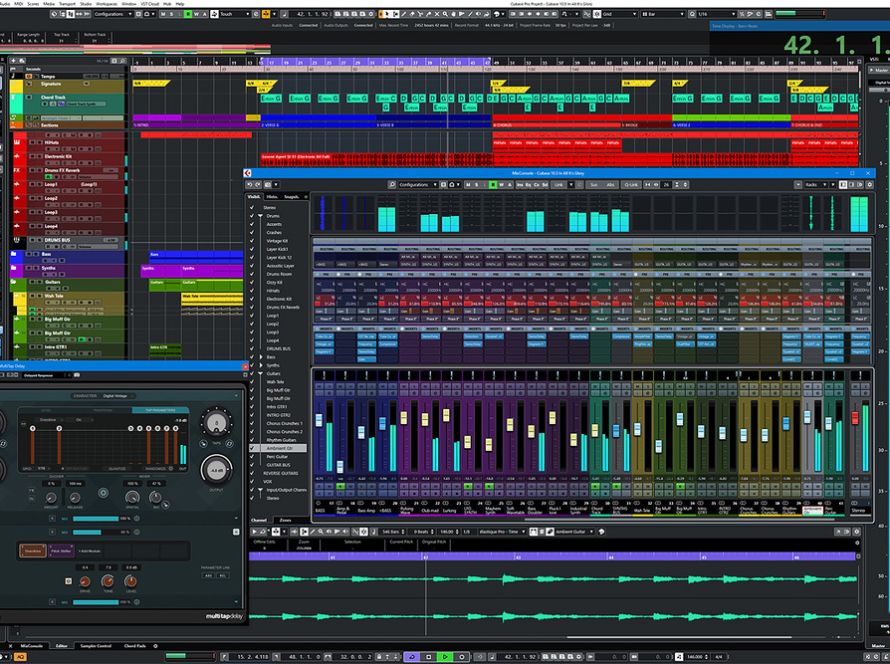Open the Touch automation mode dropdown
The image size is (890, 664).
tap(235, 14)
